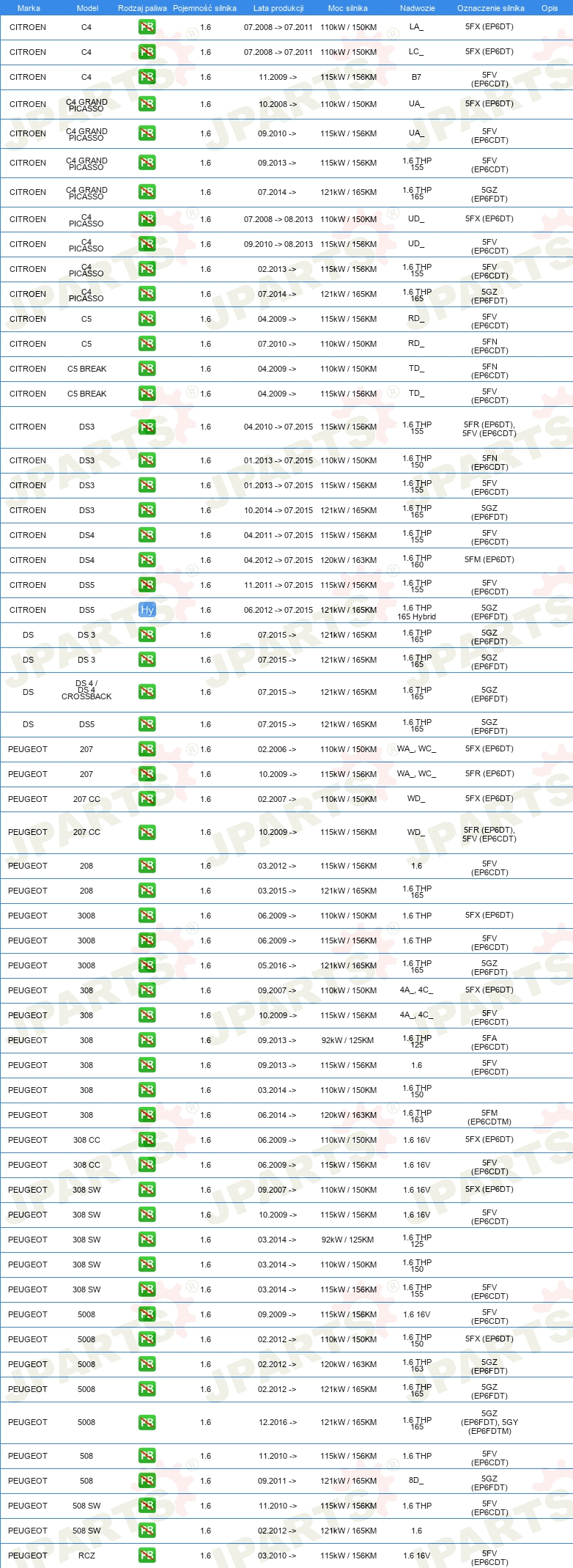Click the '06.2012 -> 07.2015' production years cell
Screen dimensions: 573x1568
278,610
